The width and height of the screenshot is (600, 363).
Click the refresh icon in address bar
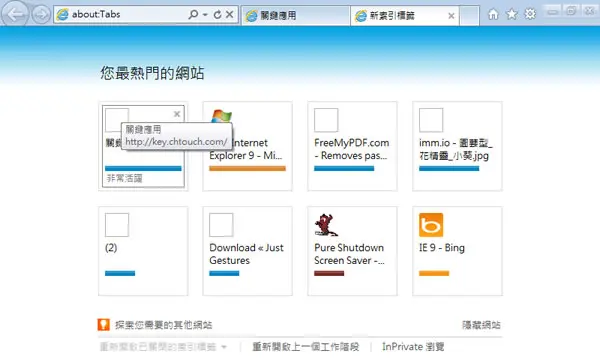pos(217,15)
